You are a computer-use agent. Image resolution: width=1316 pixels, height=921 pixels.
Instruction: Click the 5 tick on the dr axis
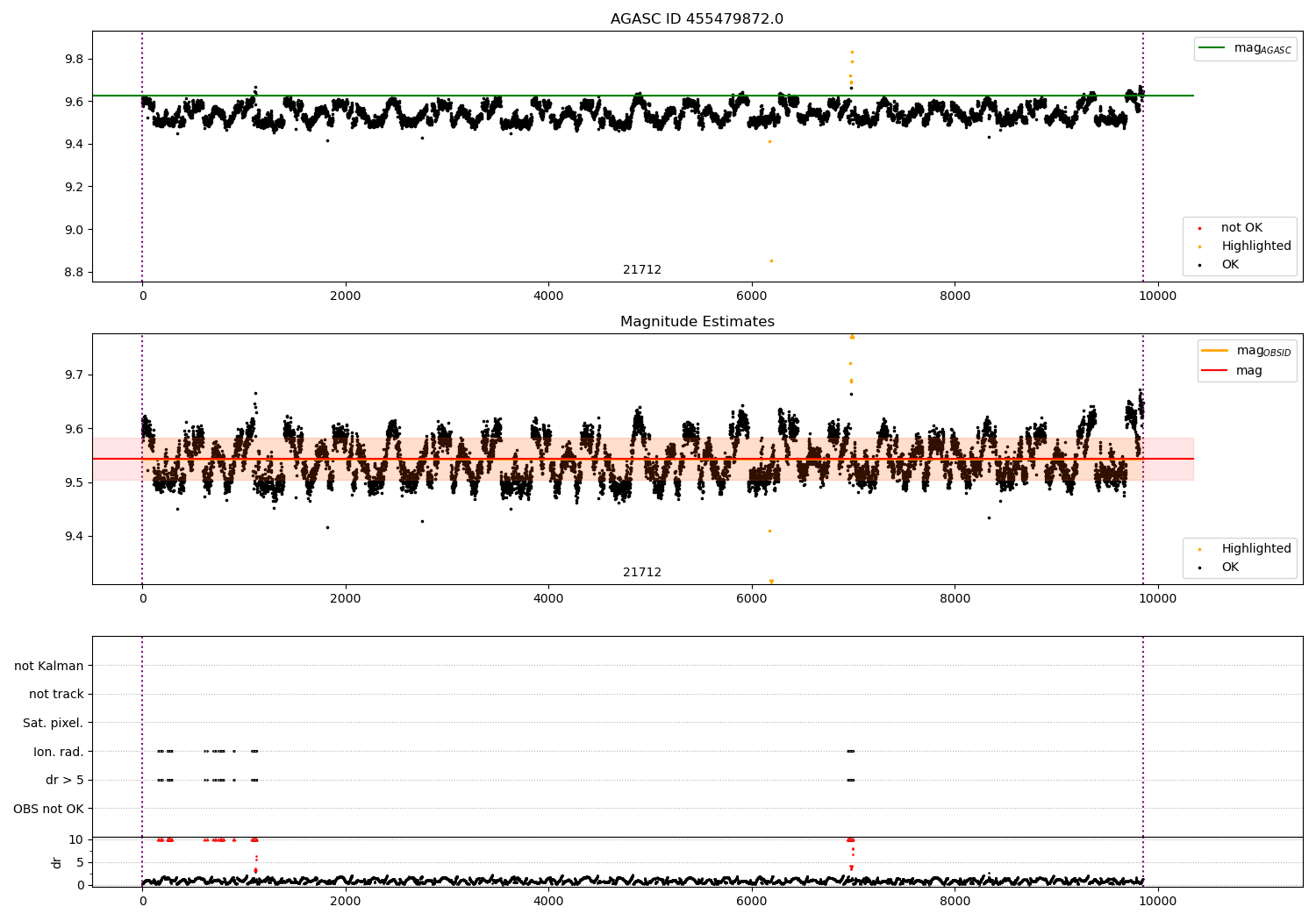(x=80, y=863)
